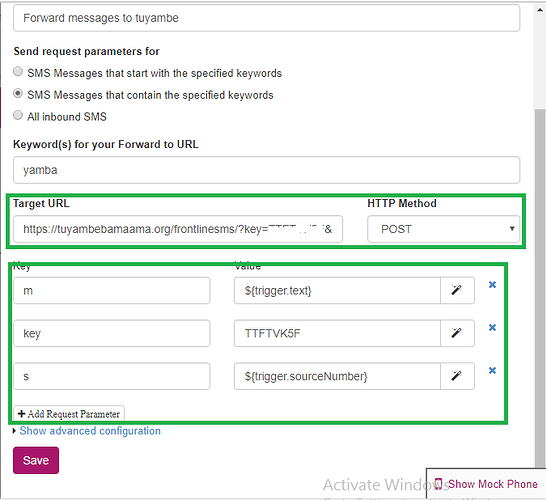Edit the value field '${trigger.text}'
This screenshot has width=546, height=500.
tap(337, 290)
